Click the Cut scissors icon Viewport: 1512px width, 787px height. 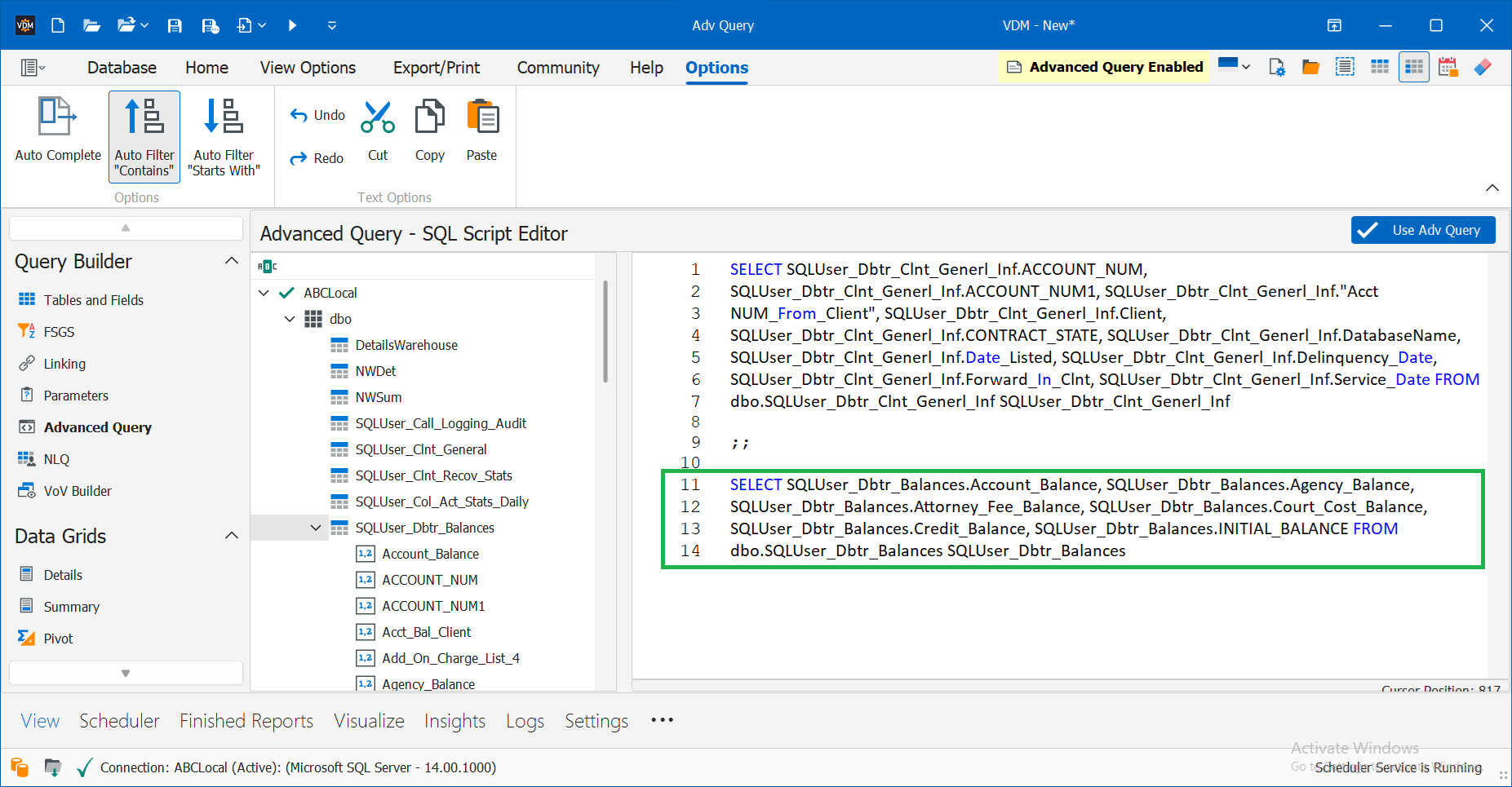pos(377,118)
